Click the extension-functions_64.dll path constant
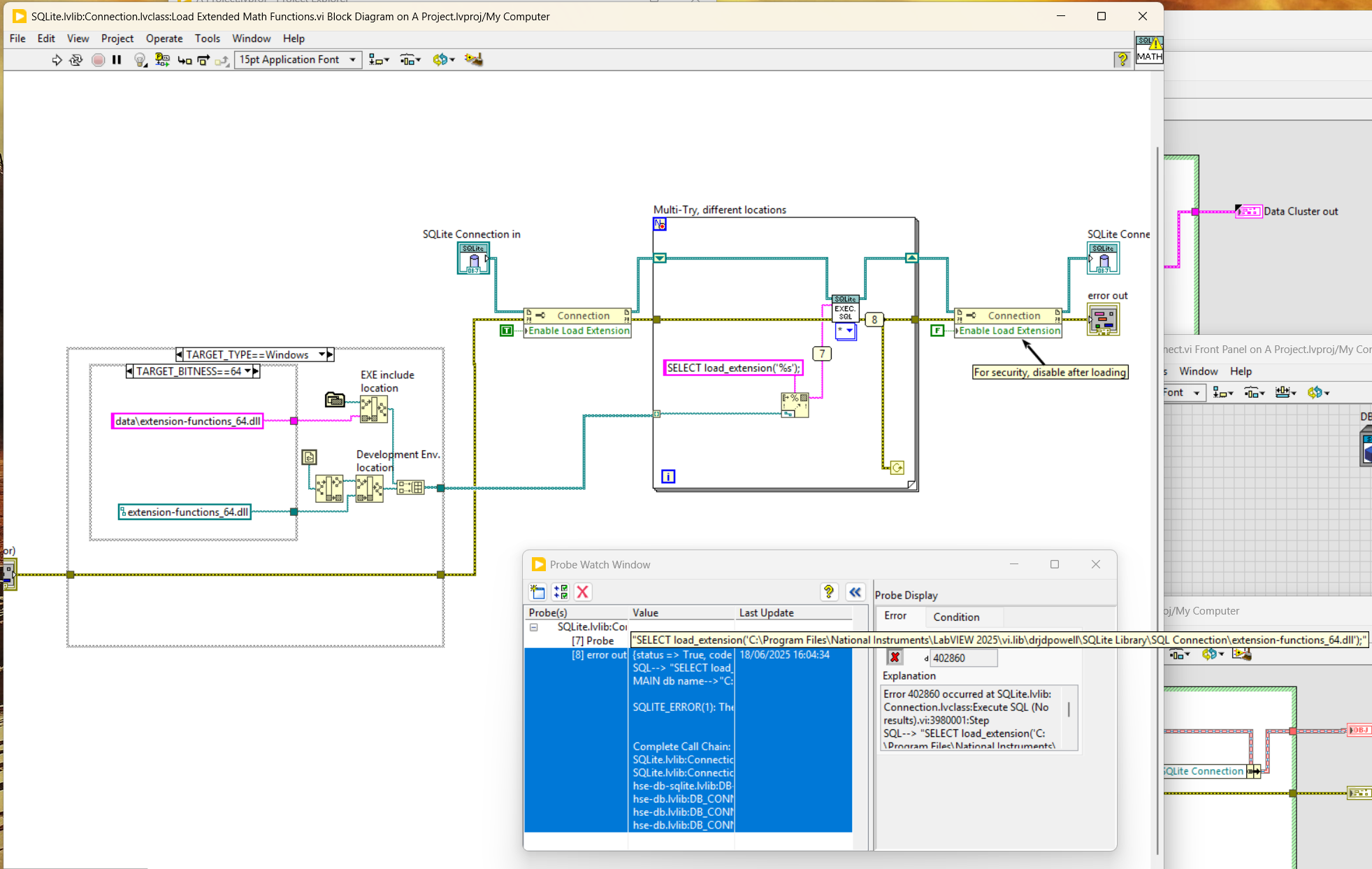This screenshot has height=869, width=1372. pos(185,512)
